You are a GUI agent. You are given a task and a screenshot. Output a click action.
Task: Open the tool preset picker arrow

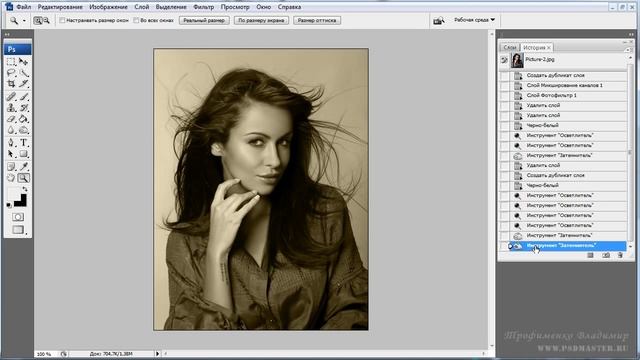24,20
